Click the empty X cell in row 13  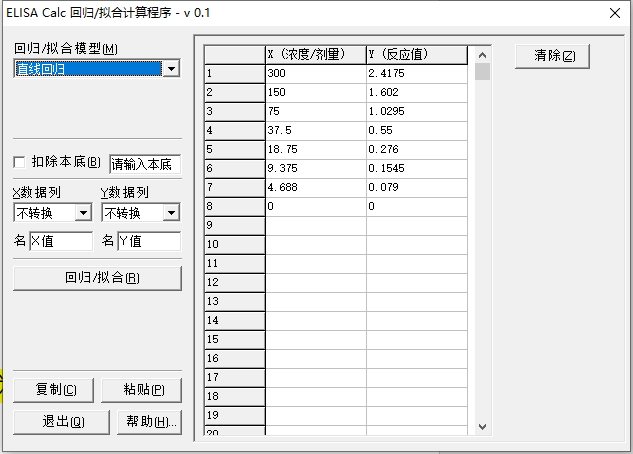[316, 301]
